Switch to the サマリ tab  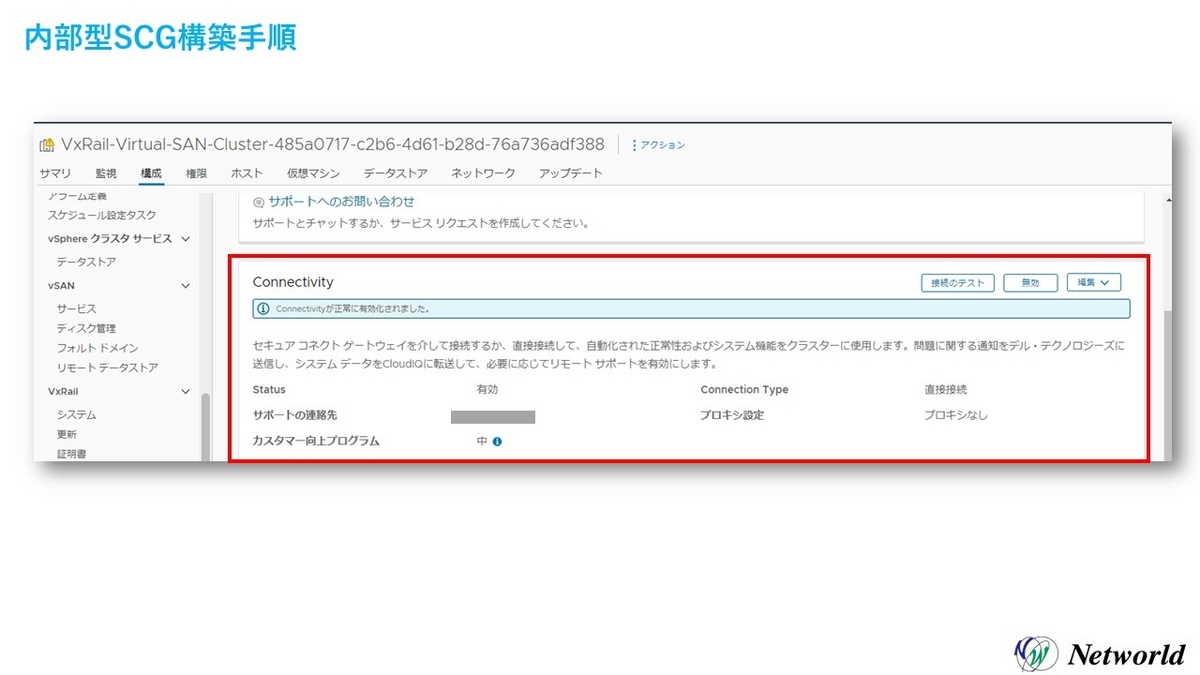click(55, 173)
